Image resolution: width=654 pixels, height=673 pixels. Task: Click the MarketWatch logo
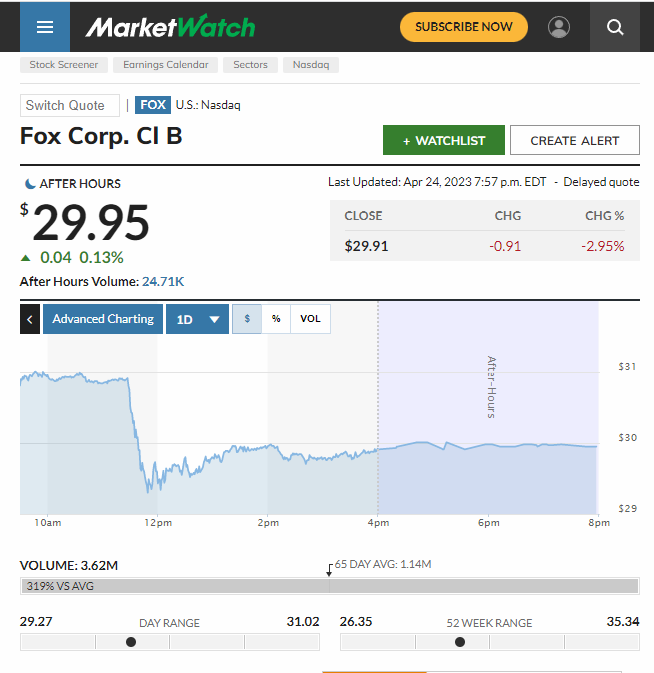(x=170, y=27)
